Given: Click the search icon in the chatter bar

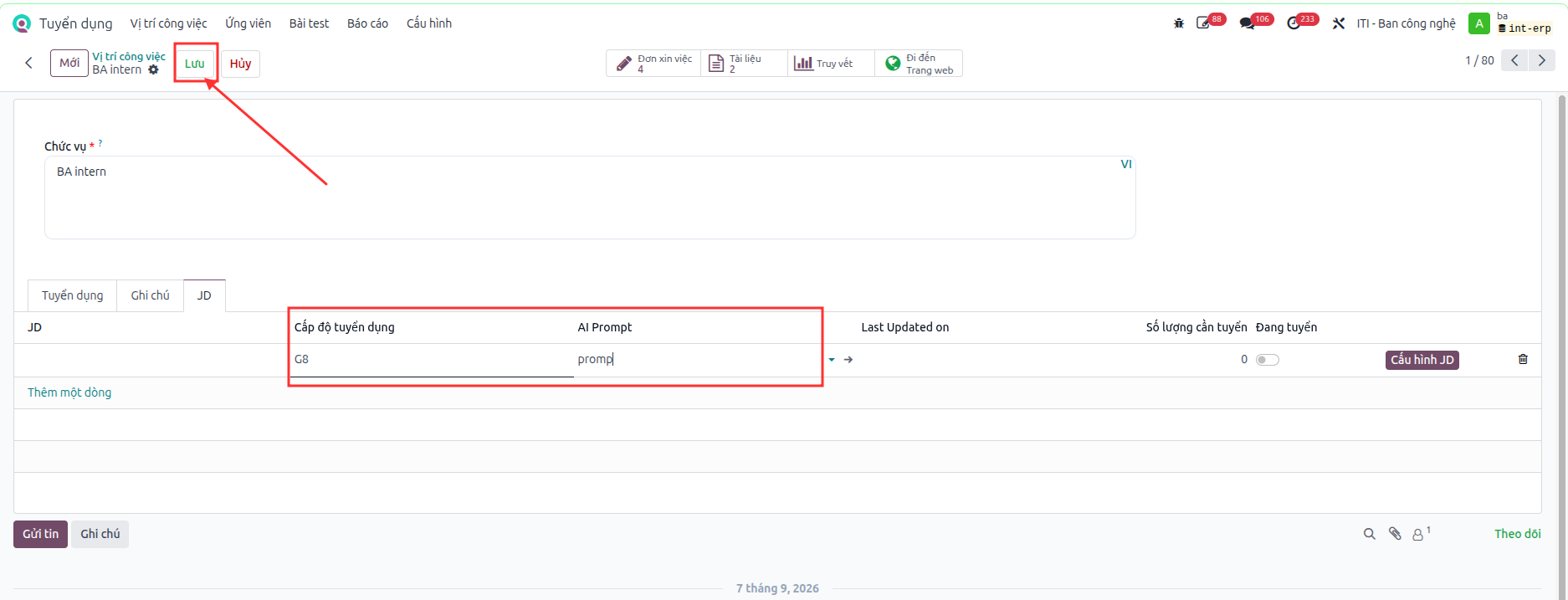Looking at the screenshot, I should pos(1370,534).
